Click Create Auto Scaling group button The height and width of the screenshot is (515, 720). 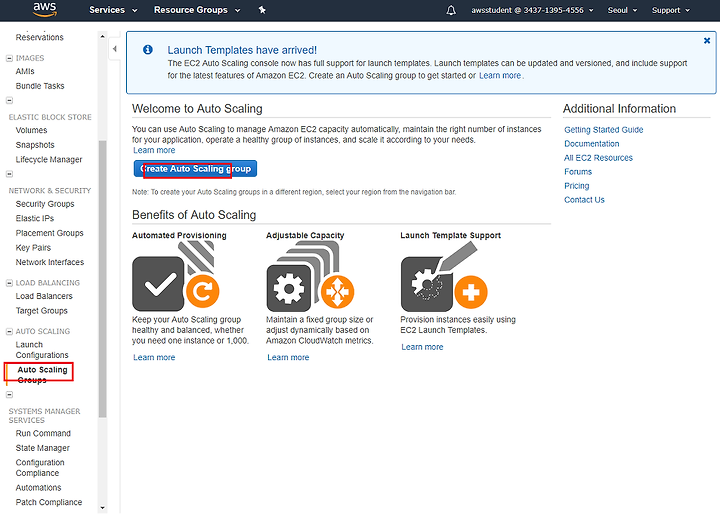195,169
